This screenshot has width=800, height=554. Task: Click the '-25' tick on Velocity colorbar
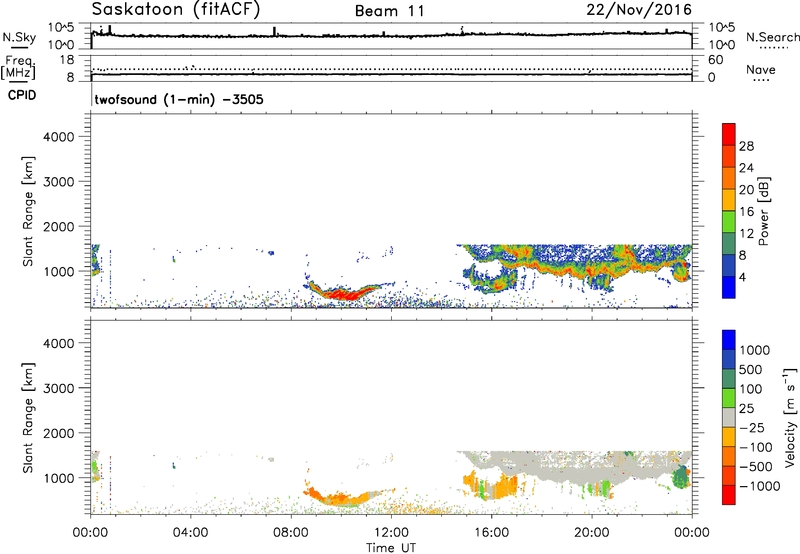coord(751,428)
